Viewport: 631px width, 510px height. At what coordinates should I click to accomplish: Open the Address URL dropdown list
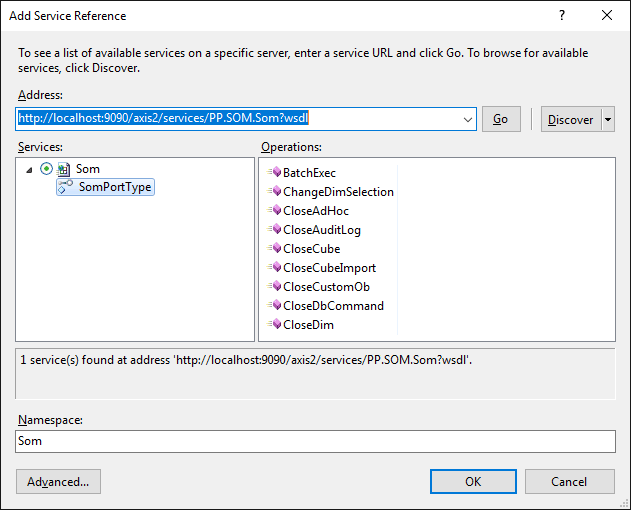[x=469, y=120]
